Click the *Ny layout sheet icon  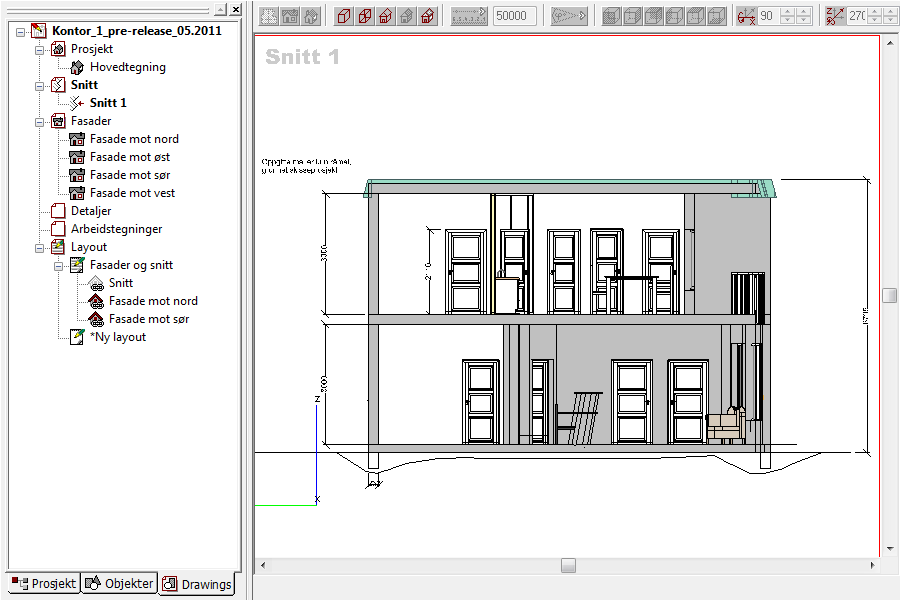[77, 337]
